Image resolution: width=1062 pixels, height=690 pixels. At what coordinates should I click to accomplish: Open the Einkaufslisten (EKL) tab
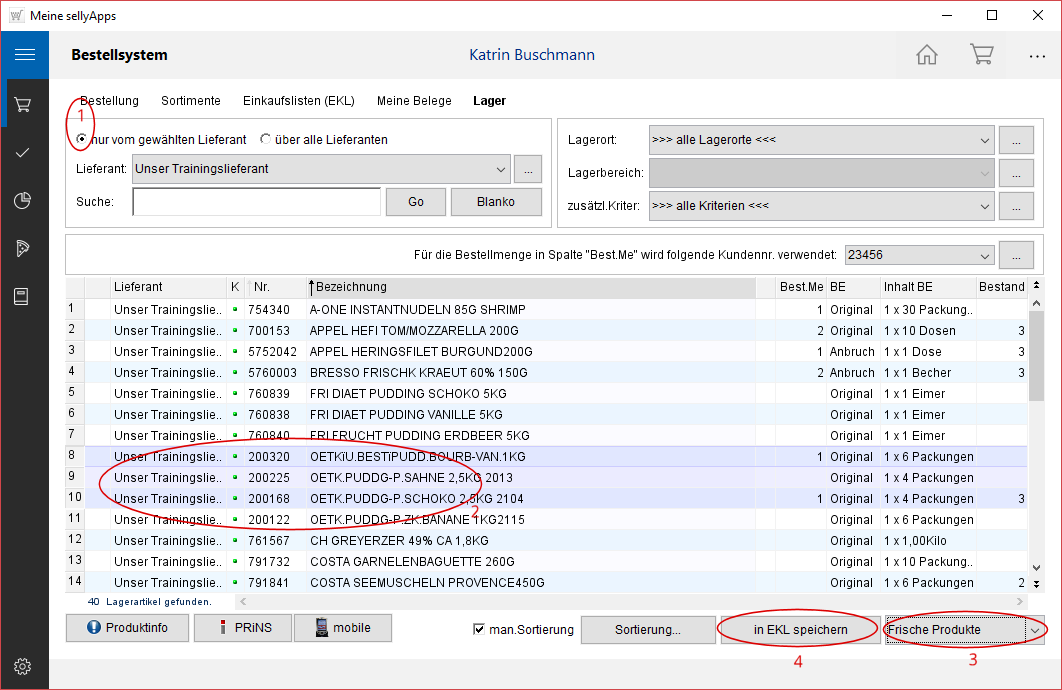[298, 101]
